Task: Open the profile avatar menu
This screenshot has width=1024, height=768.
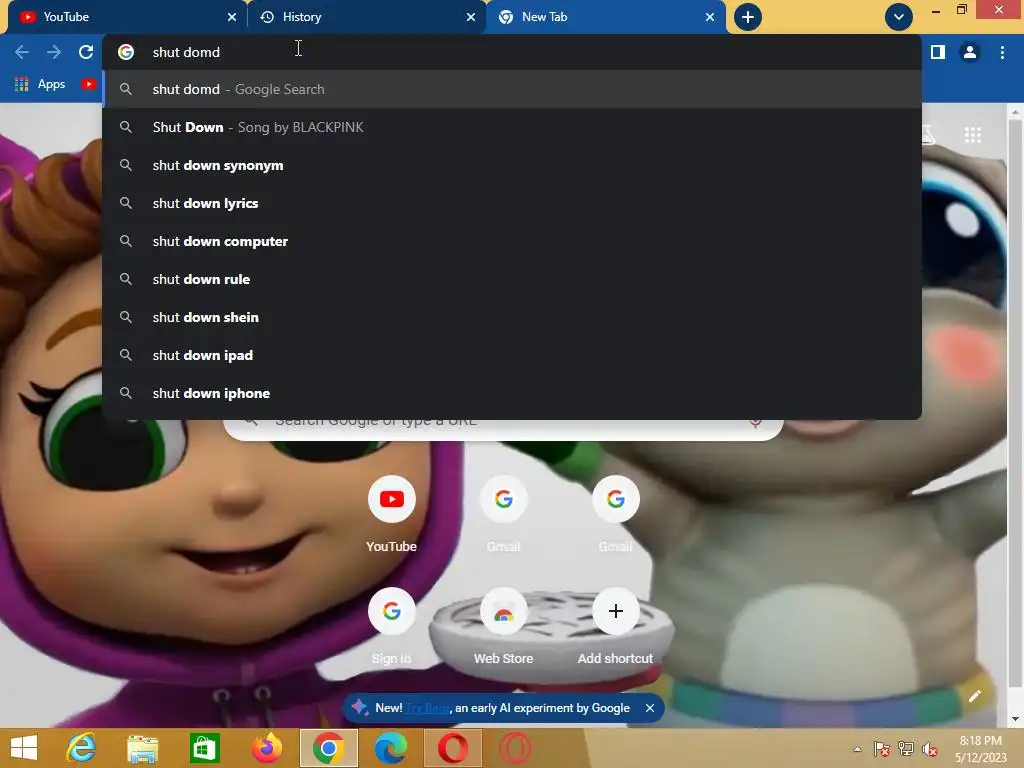Action: 970,52
